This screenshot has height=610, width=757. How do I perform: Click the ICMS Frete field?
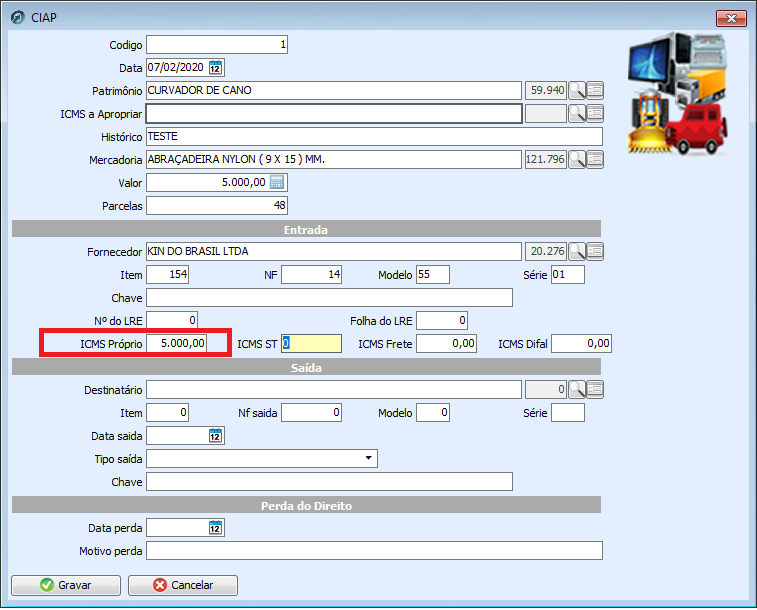coord(447,344)
